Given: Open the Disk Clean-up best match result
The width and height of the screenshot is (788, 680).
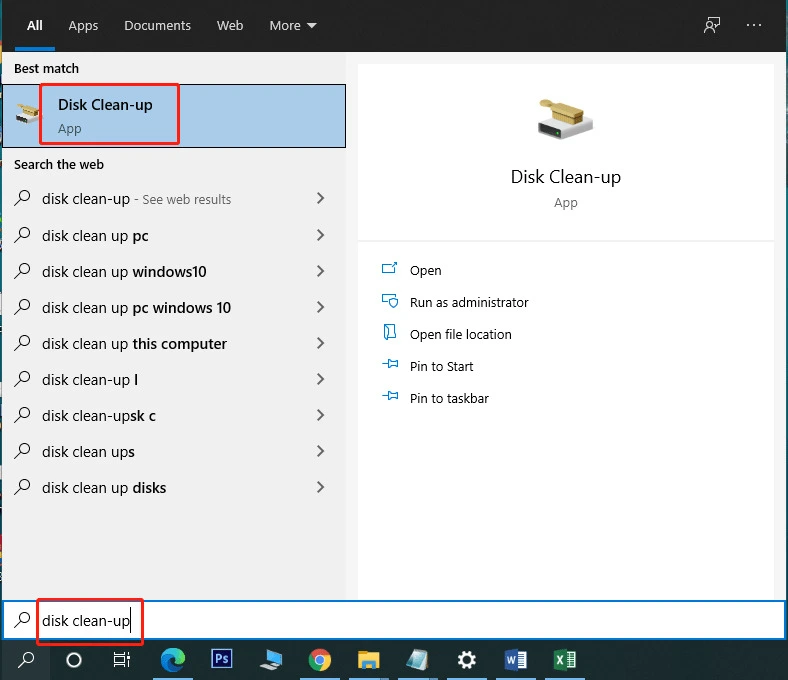Looking at the screenshot, I should click(174, 116).
